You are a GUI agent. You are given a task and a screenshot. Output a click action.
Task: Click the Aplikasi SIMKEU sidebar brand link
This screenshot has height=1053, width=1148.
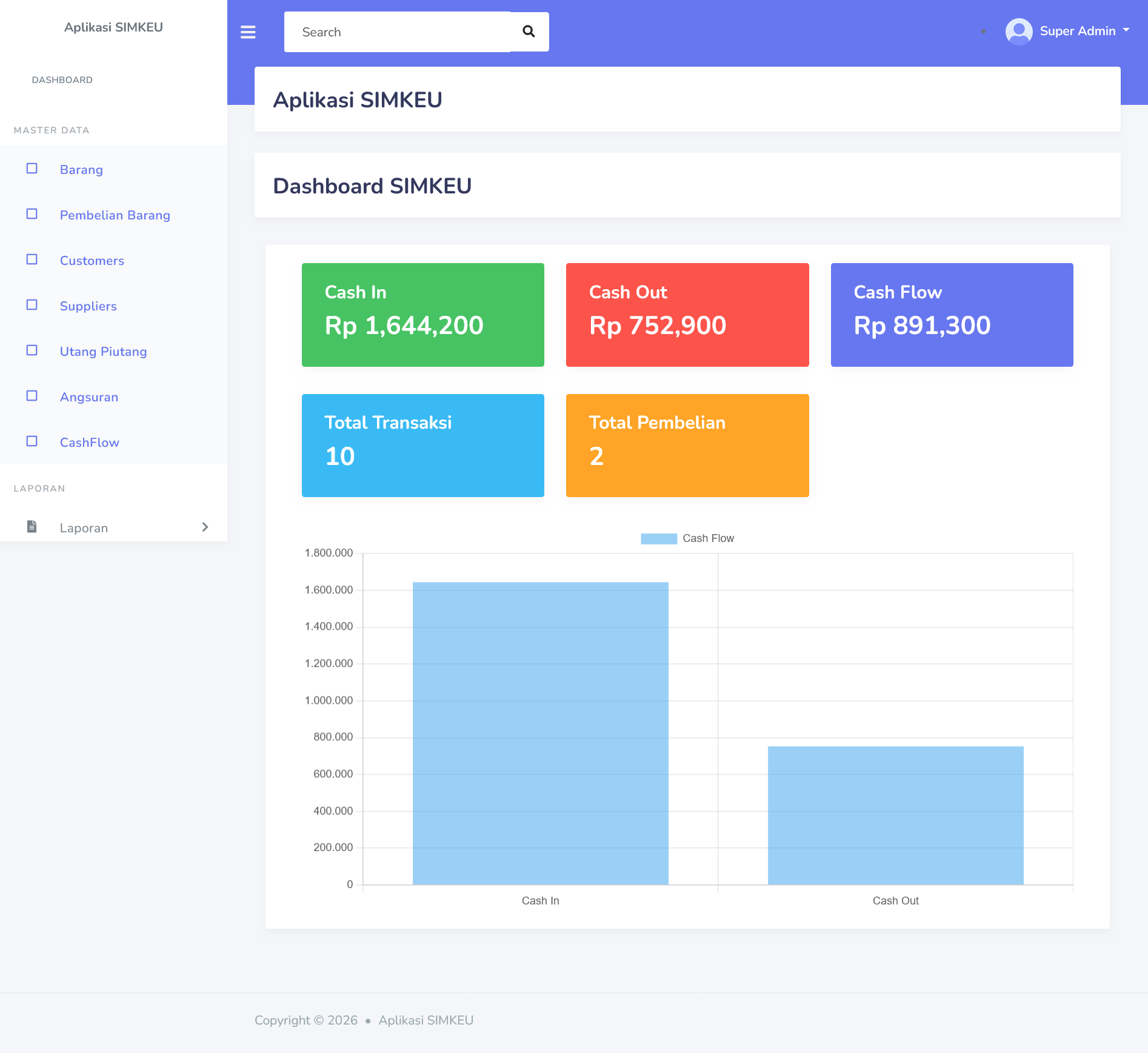(x=113, y=27)
